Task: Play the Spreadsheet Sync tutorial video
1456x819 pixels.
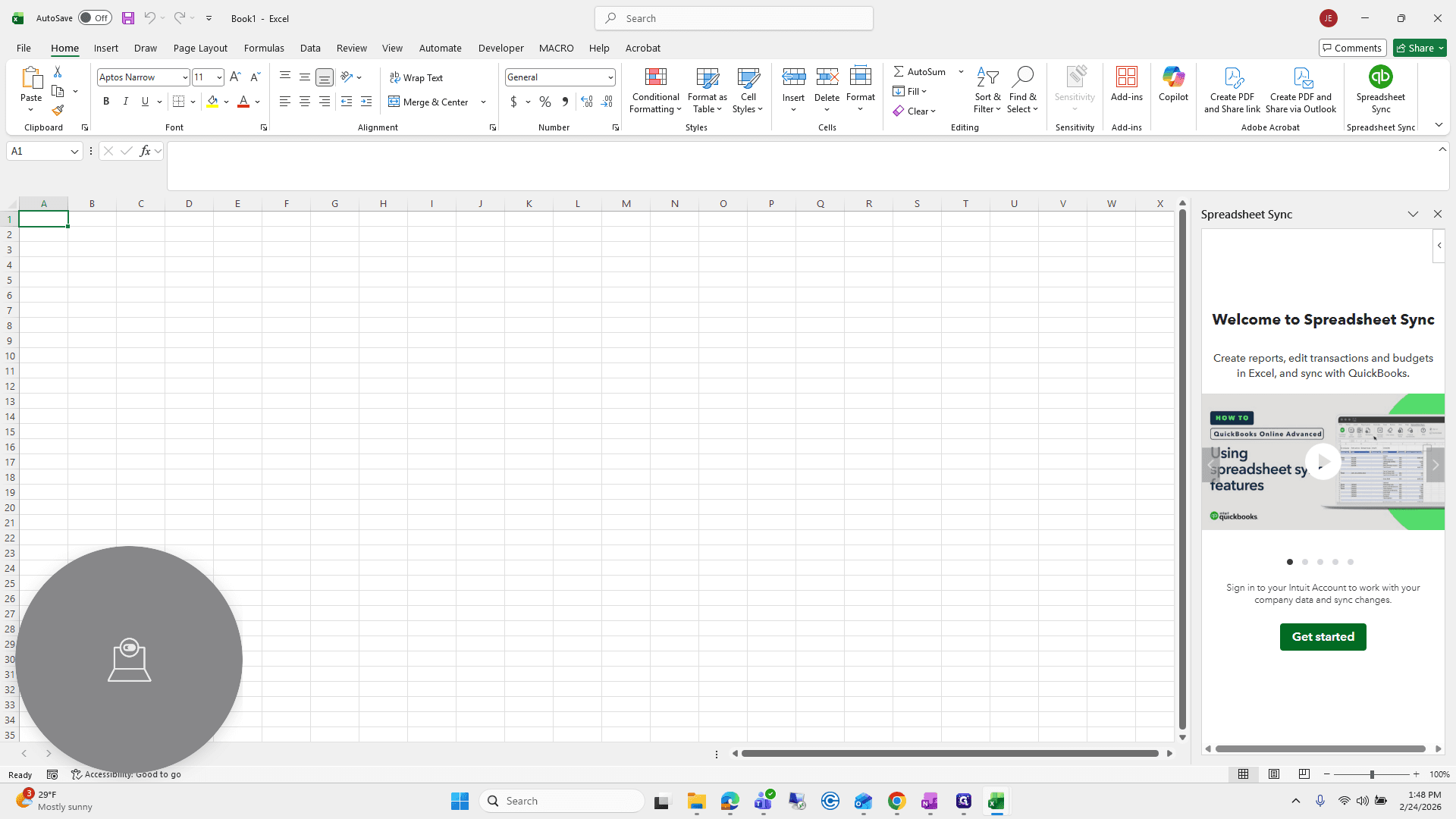Action: (x=1323, y=461)
